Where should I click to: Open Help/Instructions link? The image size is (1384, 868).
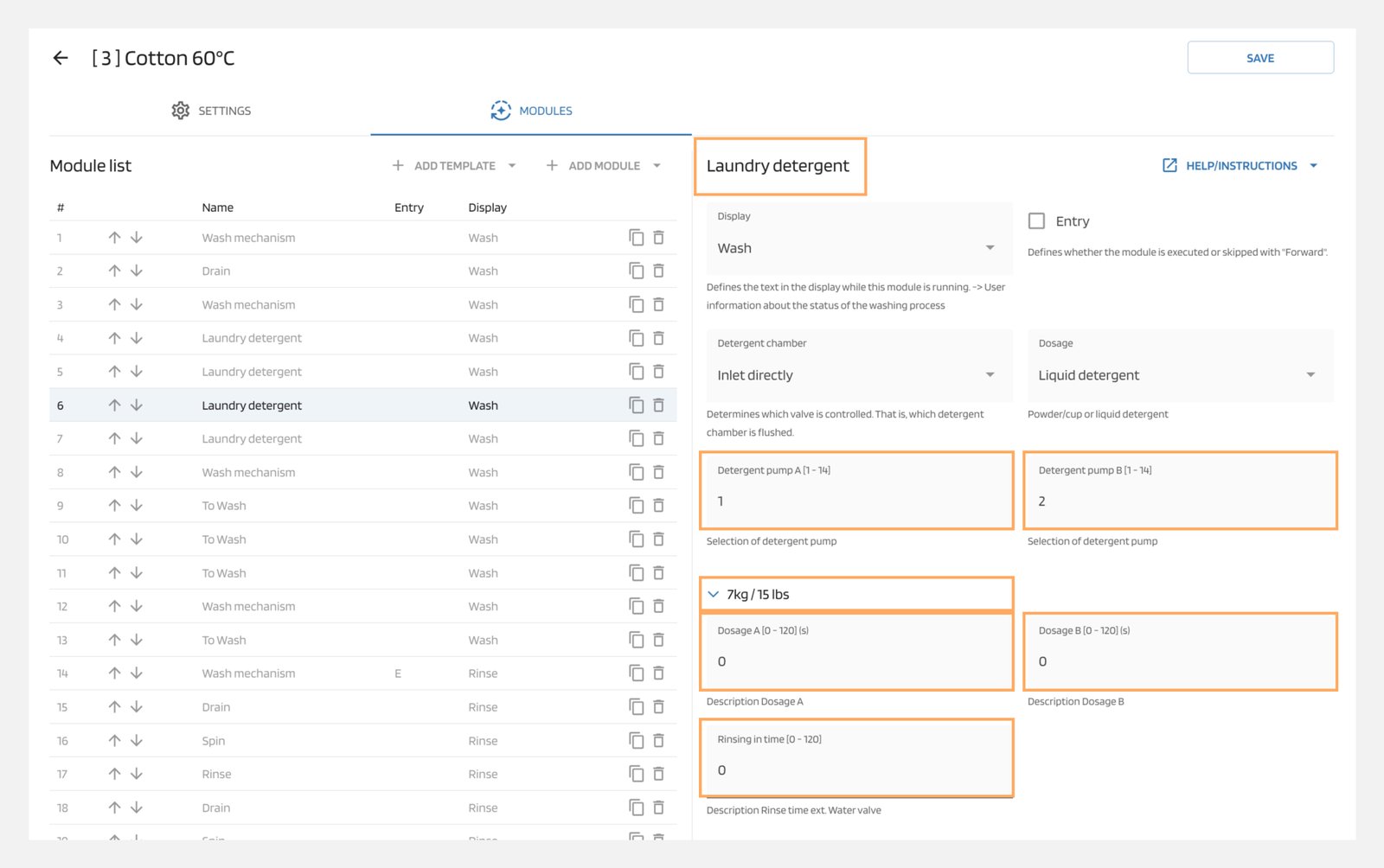(1240, 166)
